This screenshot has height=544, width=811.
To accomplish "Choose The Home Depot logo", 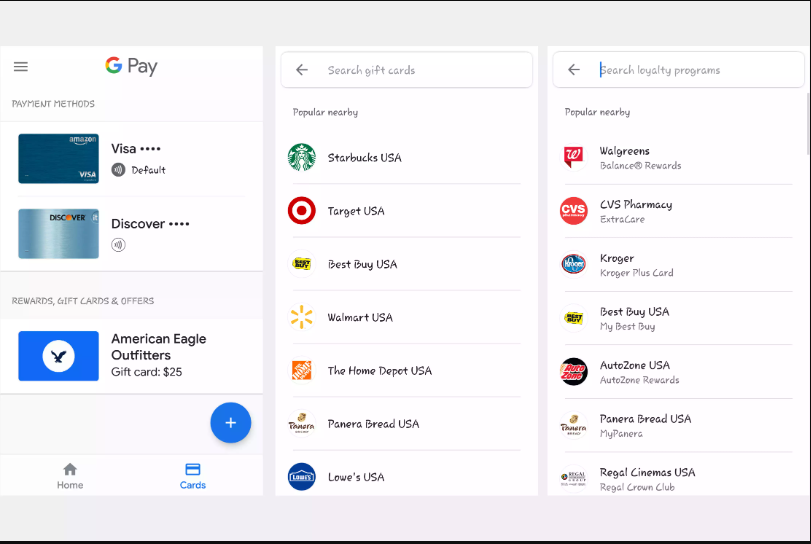I will (x=302, y=370).
